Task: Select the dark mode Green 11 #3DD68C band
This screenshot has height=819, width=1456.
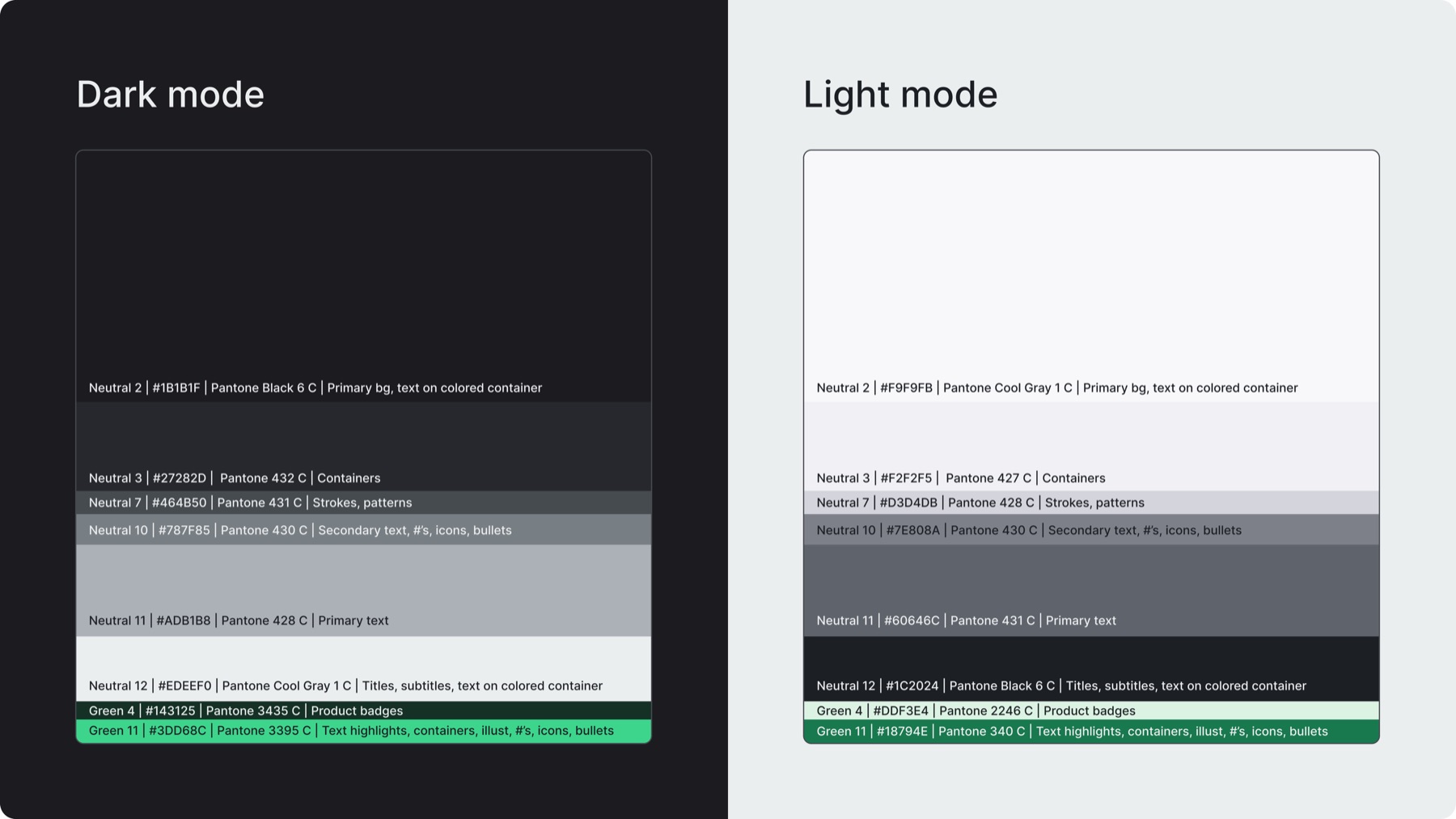Action: (x=363, y=731)
